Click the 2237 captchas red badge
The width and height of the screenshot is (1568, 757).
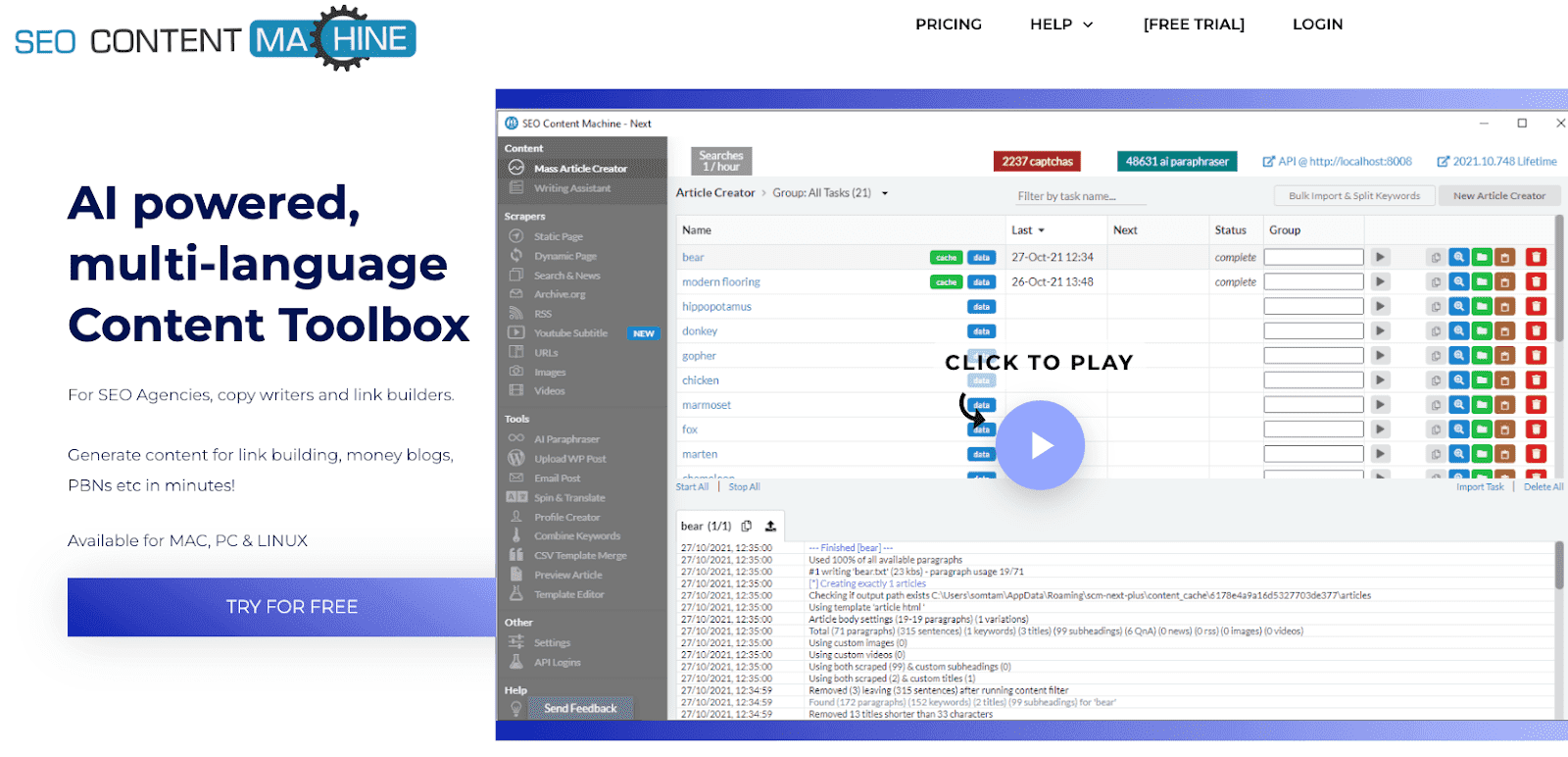click(1038, 161)
